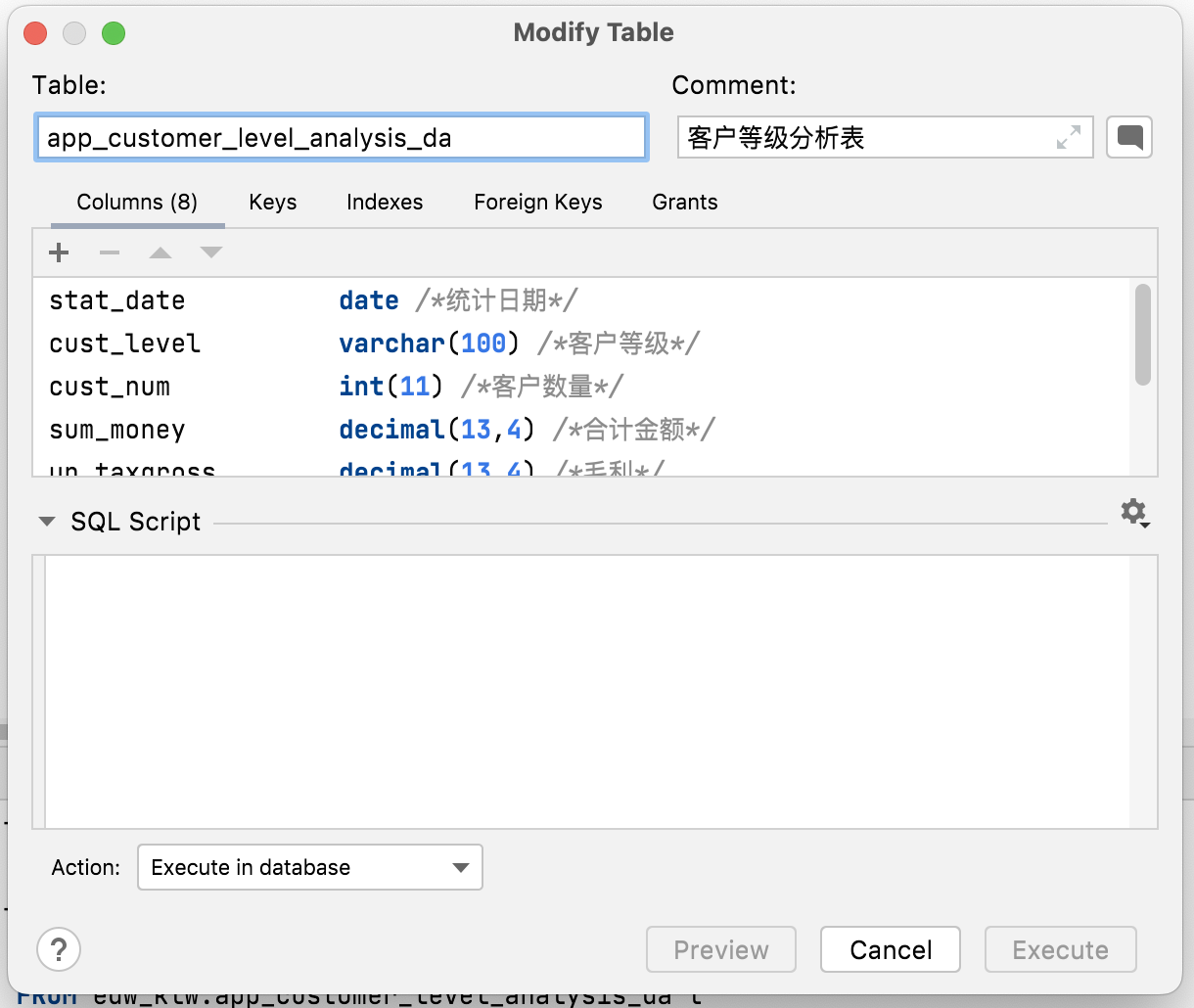Add a new column with the plus icon
This screenshot has width=1194, height=1008.
pyautogui.click(x=59, y=252)
